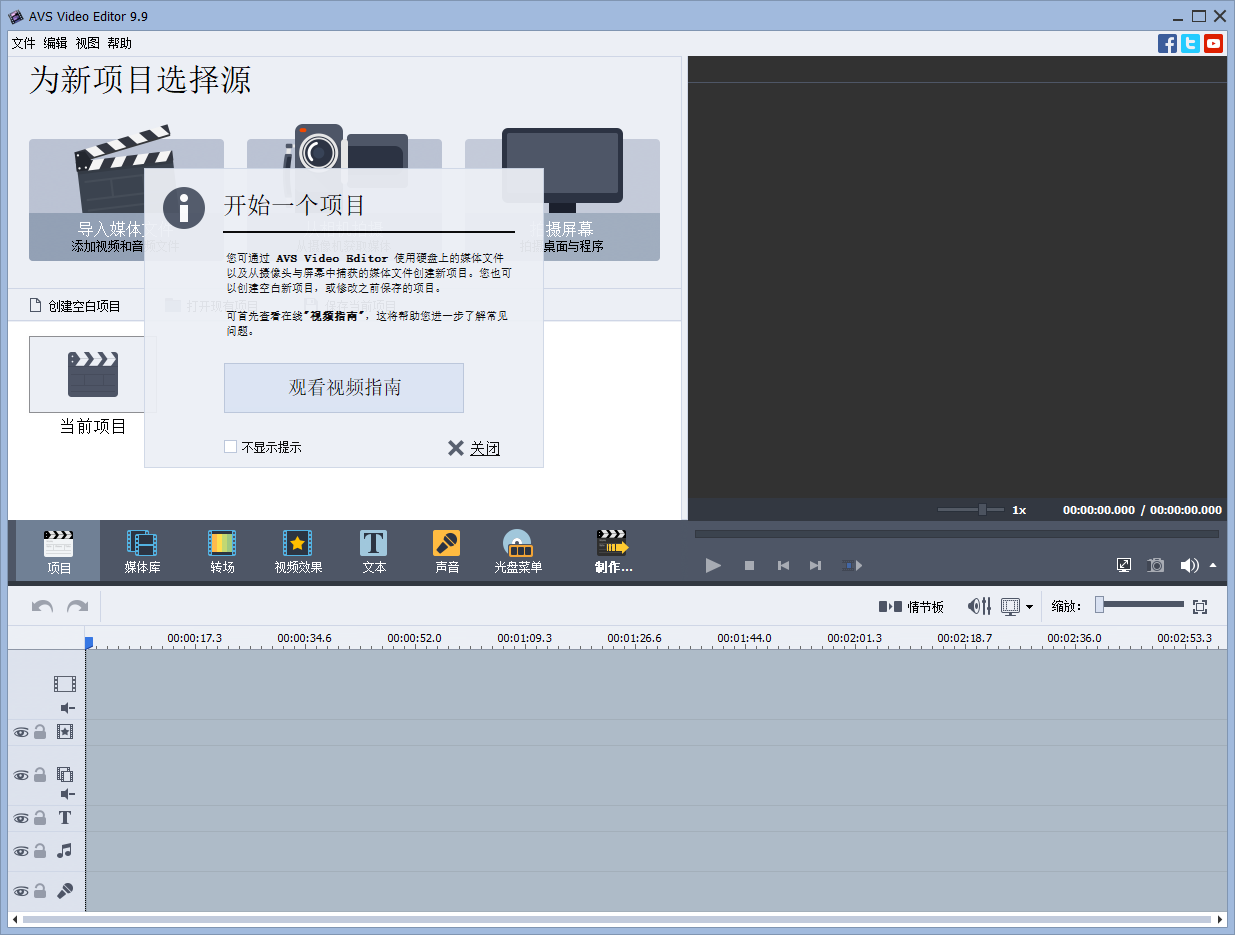Open the 视图 menu

click(88, 43)
